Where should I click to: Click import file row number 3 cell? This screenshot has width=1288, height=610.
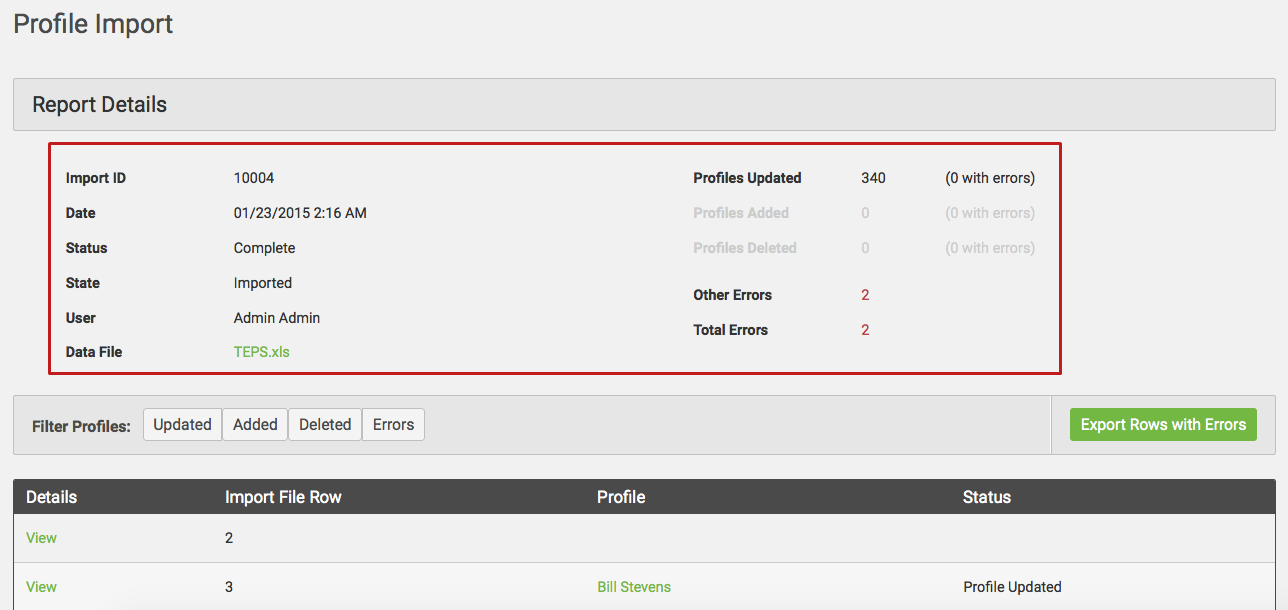pos(229,587)
